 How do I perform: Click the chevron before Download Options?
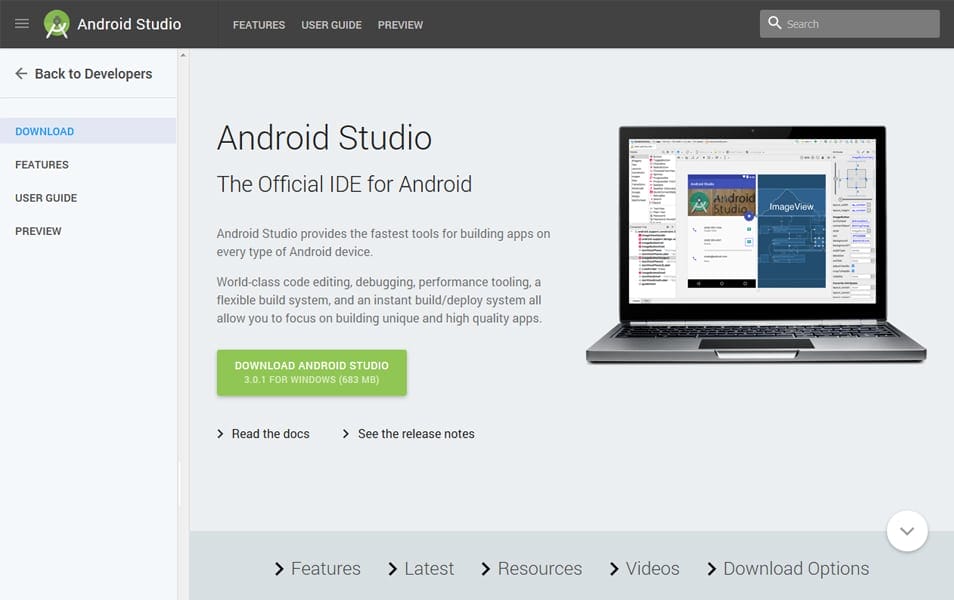tap(712, 568)
